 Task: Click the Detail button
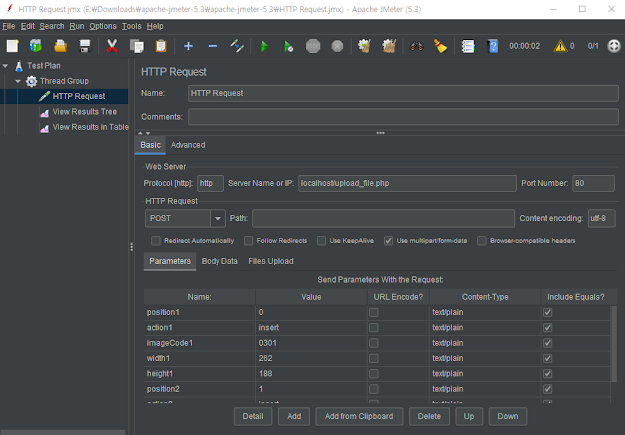[x=253, y=416]
